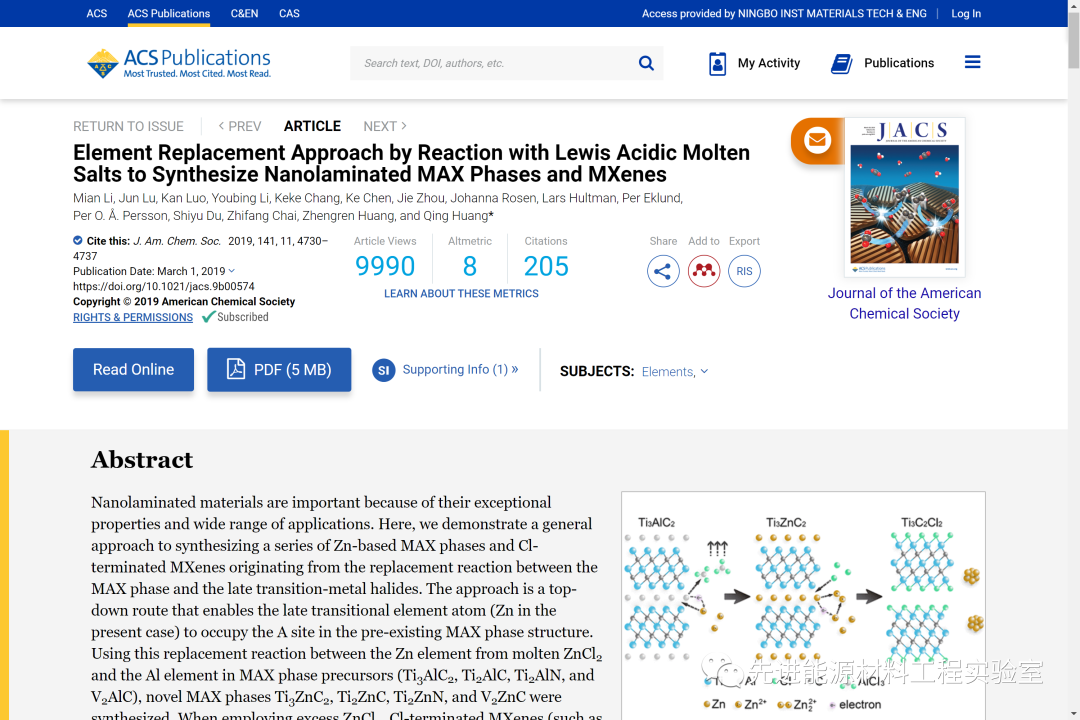Expand the Publication Date dropdown arrow

tap(231, 271)
